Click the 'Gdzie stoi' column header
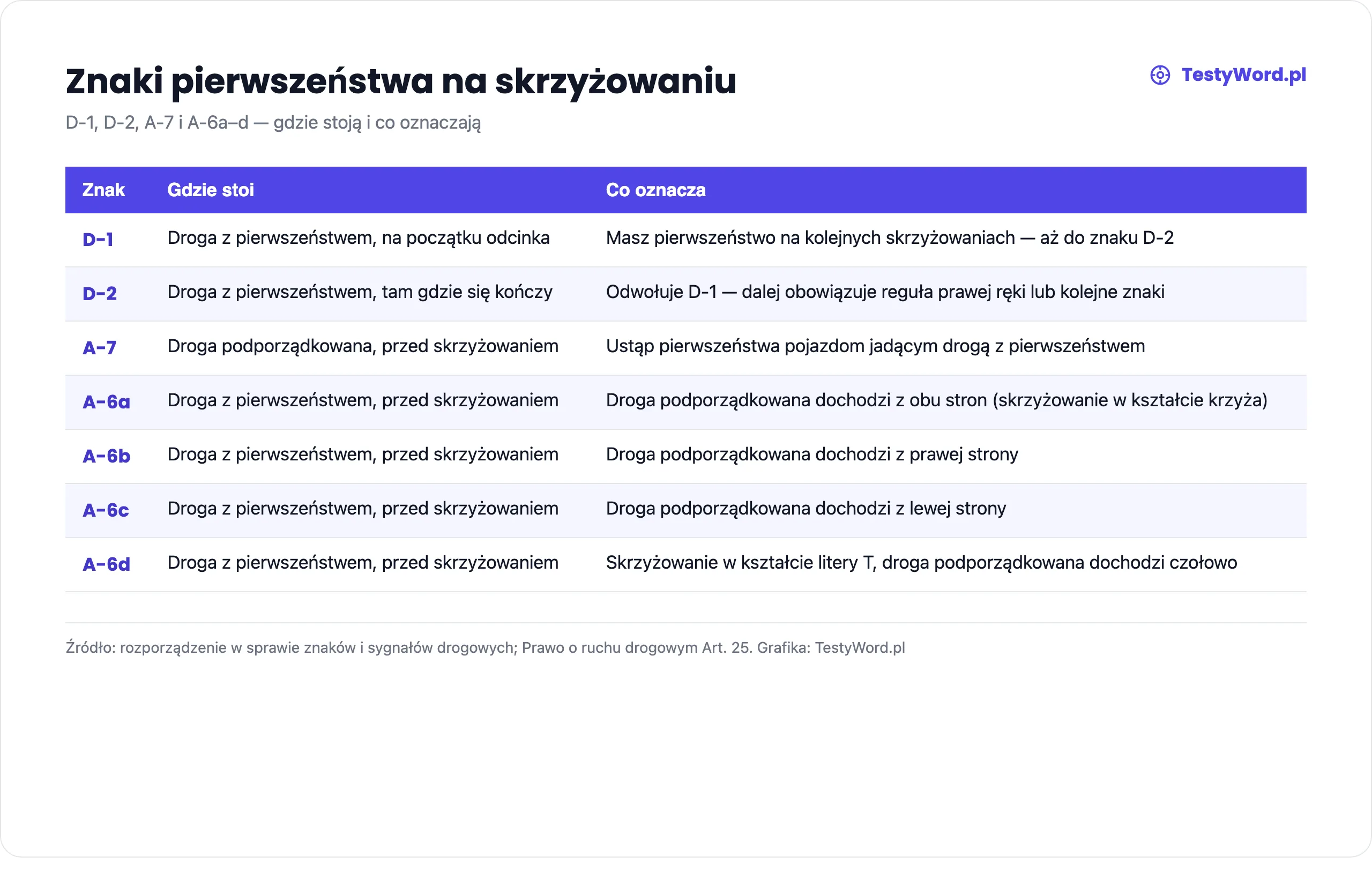This screenshot has width=1372, height=879. [x=211, y=190]
